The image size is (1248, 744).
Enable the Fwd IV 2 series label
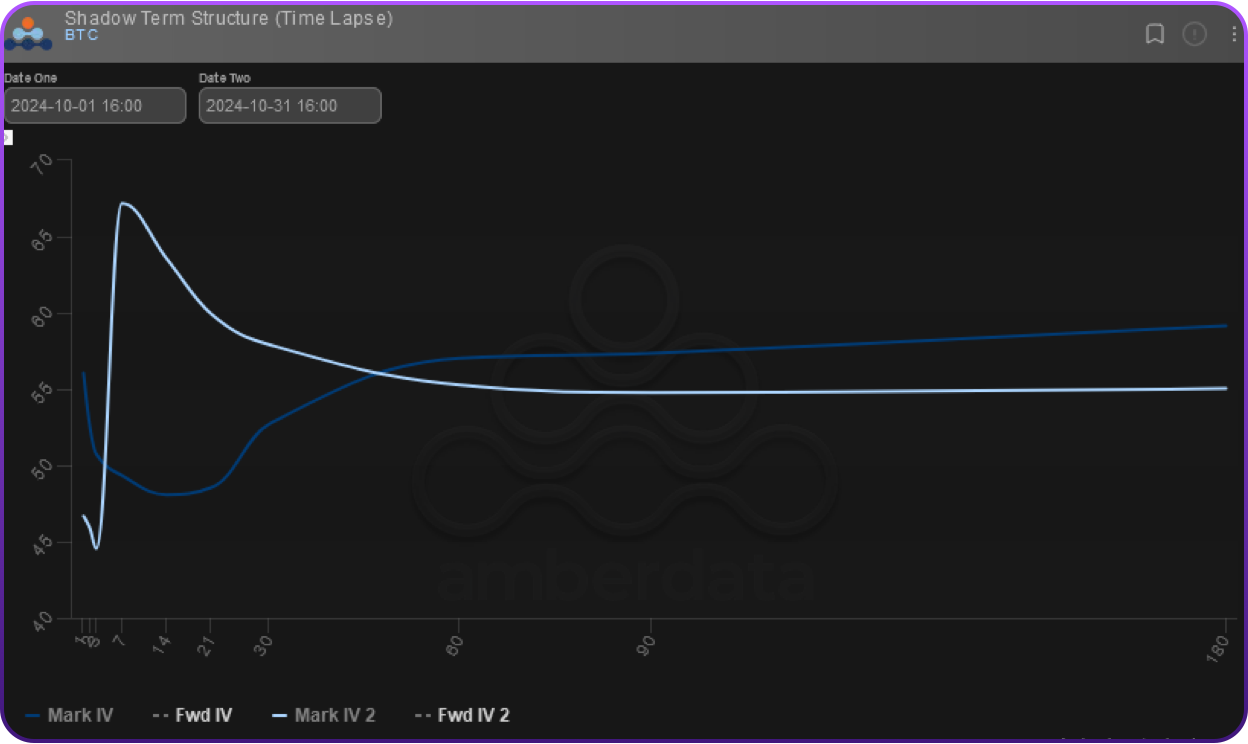pyautogui.click(x=474, y=716)
